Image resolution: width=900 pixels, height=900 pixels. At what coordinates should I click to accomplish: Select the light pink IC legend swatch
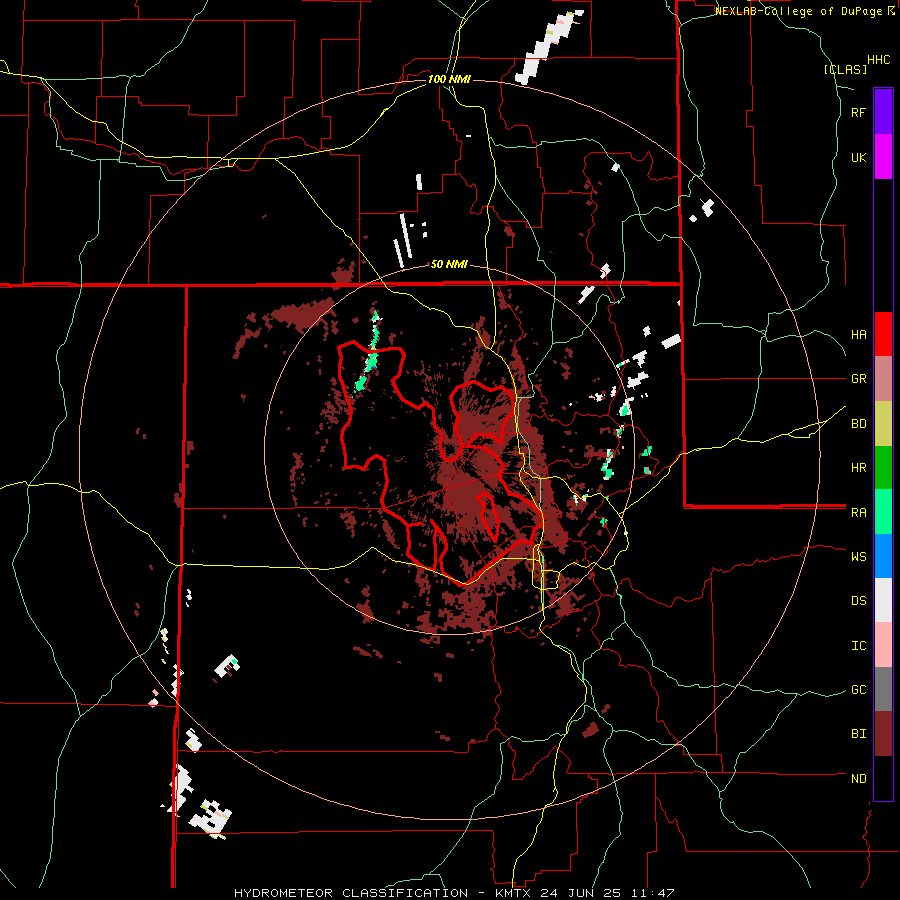(x=883, y=645)
